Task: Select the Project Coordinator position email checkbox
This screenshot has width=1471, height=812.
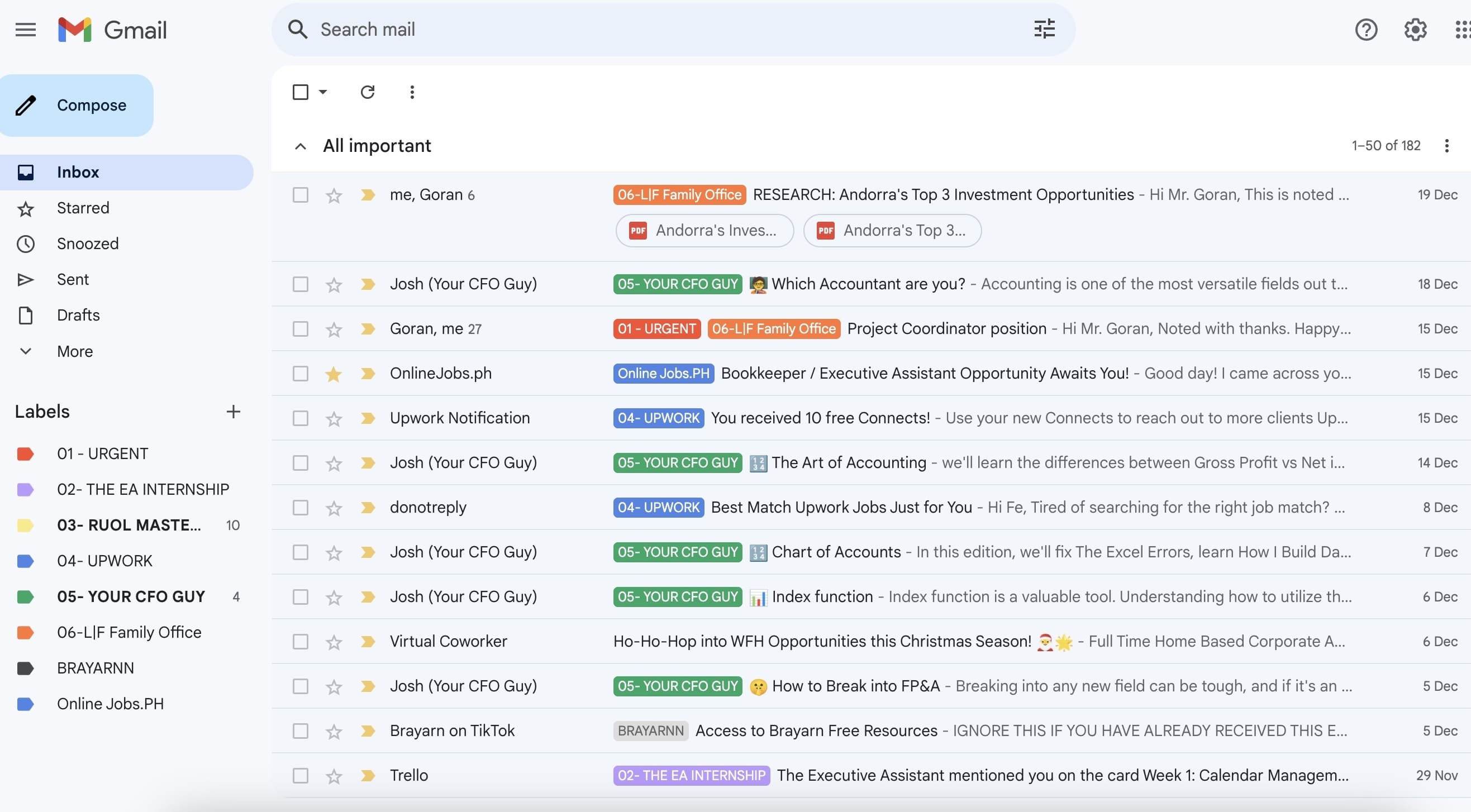Action: 301,329
